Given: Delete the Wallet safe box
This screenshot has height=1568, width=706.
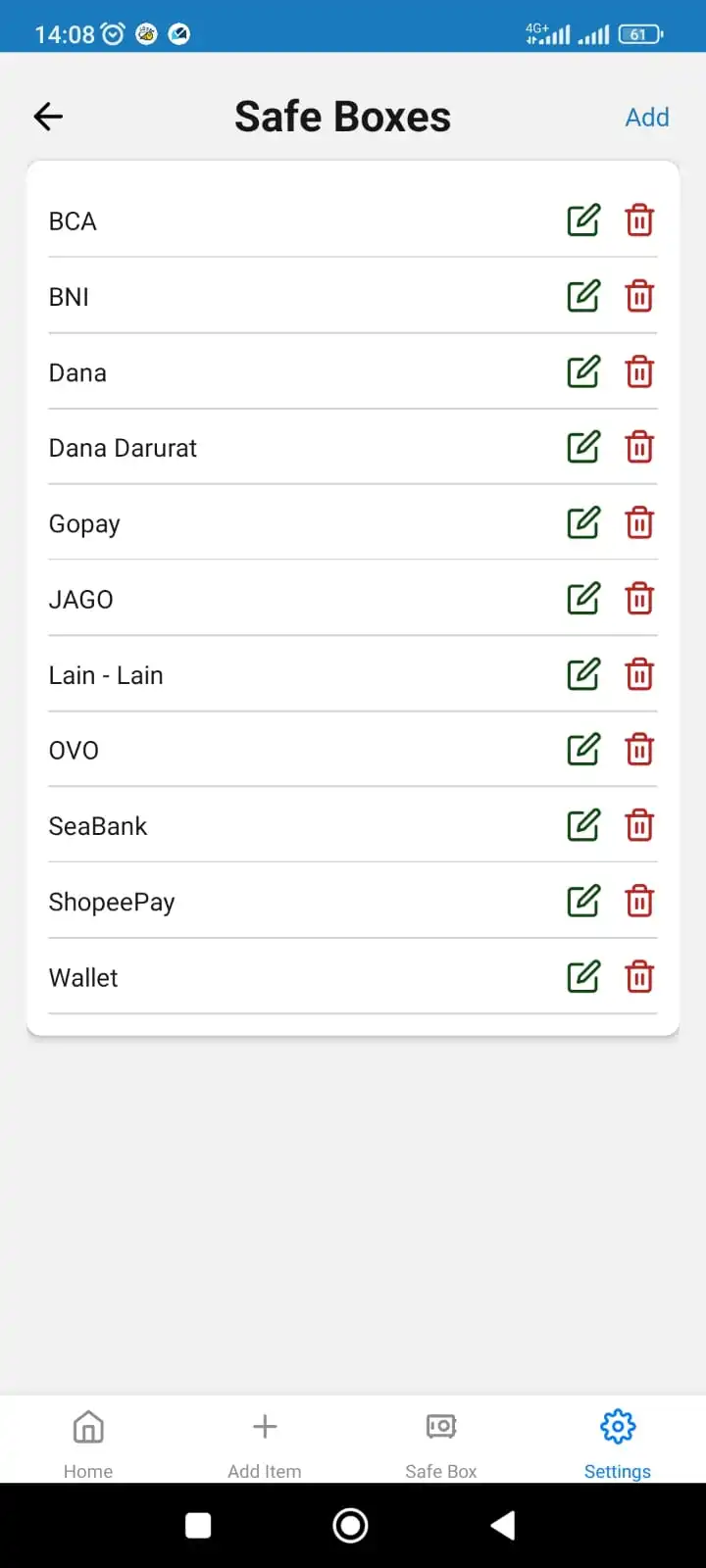Looking at the screenshot, I should point(639,976).
